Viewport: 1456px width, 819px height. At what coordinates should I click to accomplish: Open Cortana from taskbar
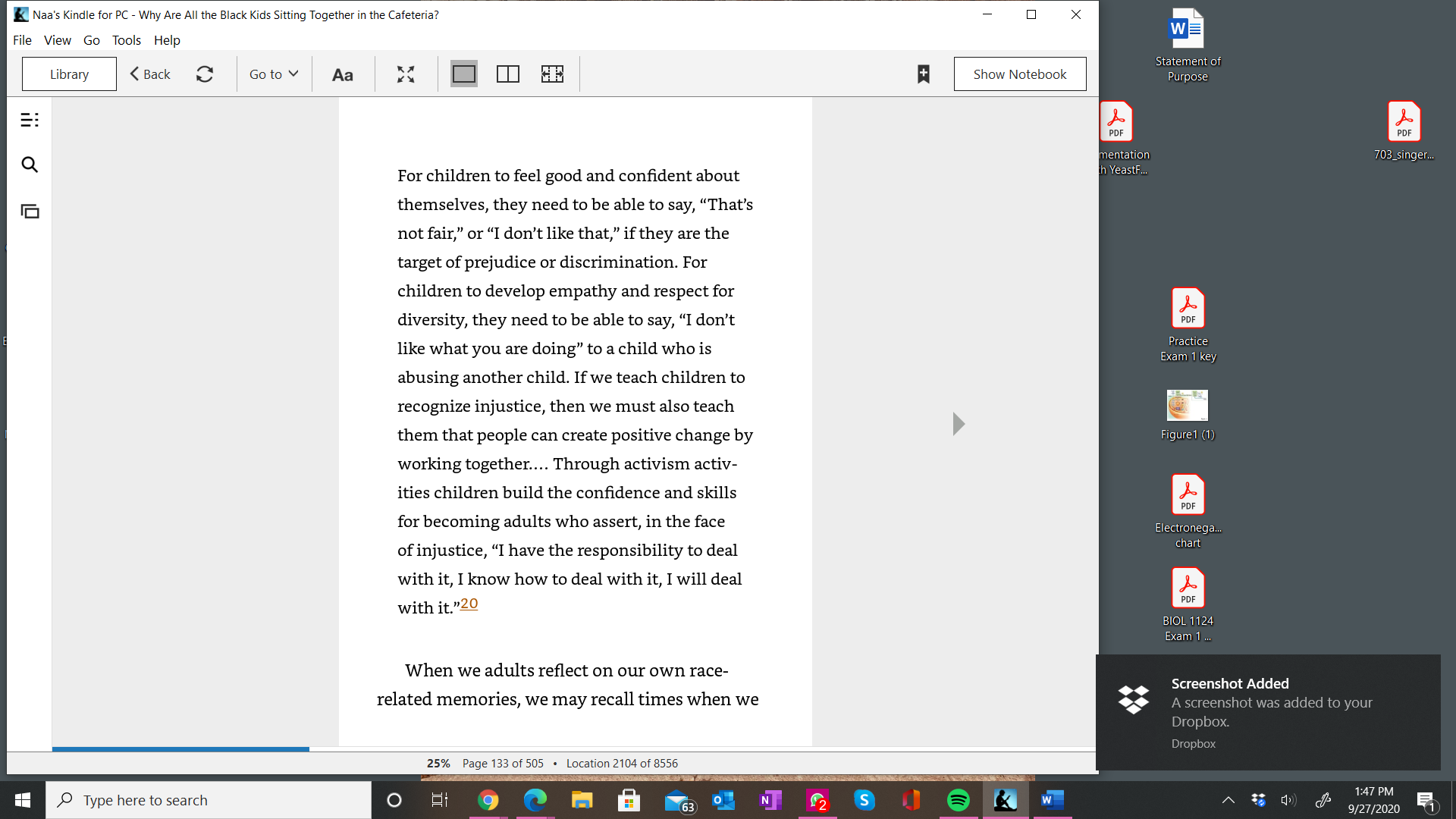394,800
